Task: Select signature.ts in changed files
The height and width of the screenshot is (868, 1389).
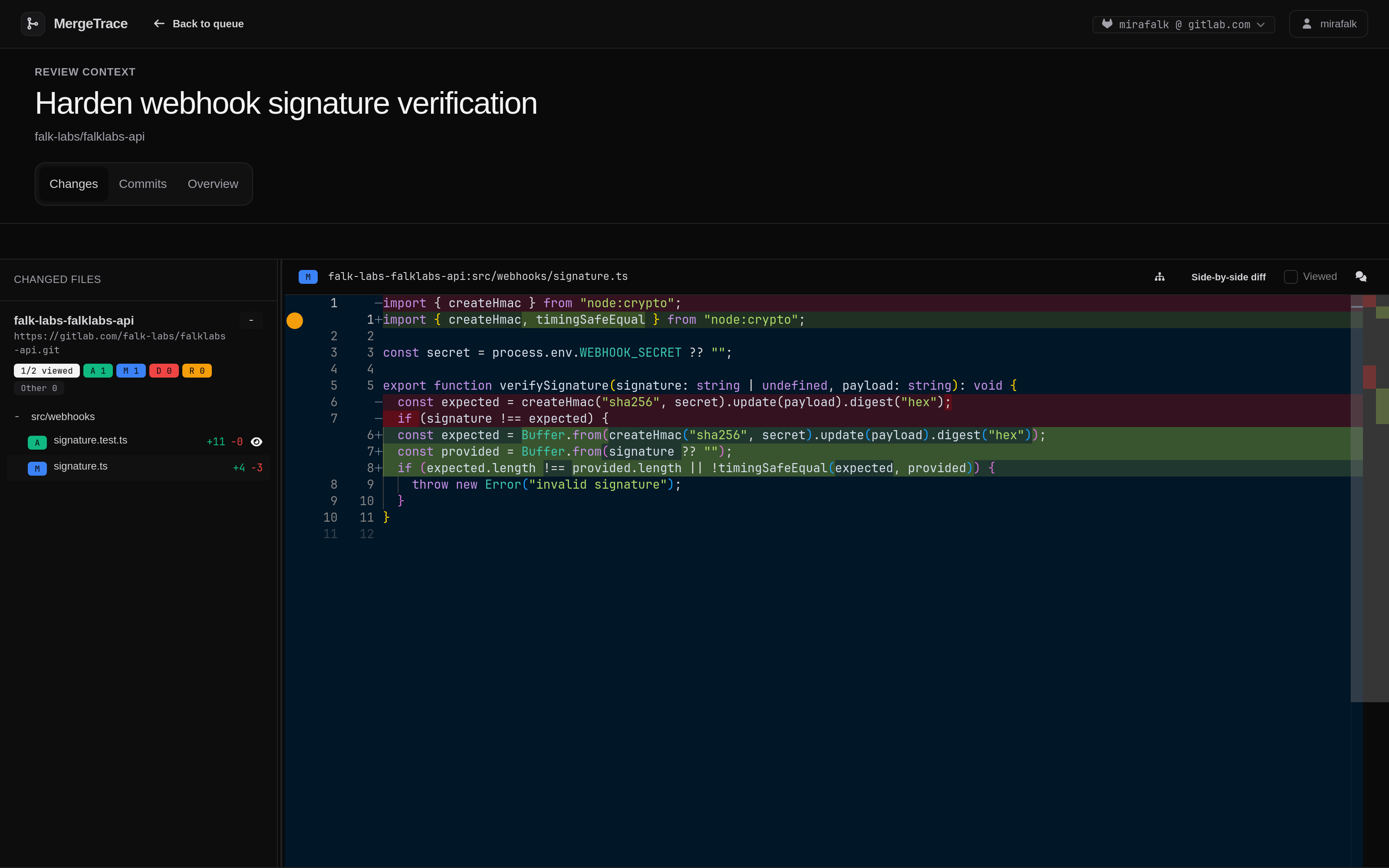Action: 138,468
